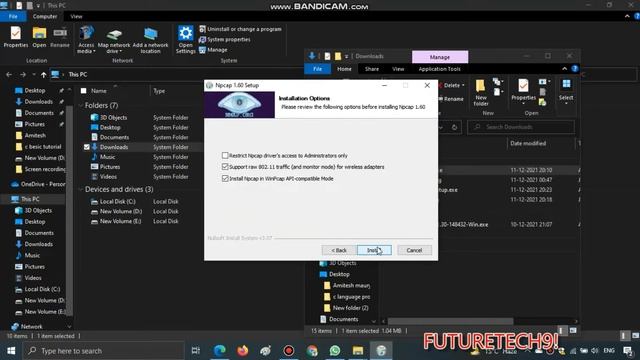
Task: Open Share tab in Downloads window
Action: point(372,69)
